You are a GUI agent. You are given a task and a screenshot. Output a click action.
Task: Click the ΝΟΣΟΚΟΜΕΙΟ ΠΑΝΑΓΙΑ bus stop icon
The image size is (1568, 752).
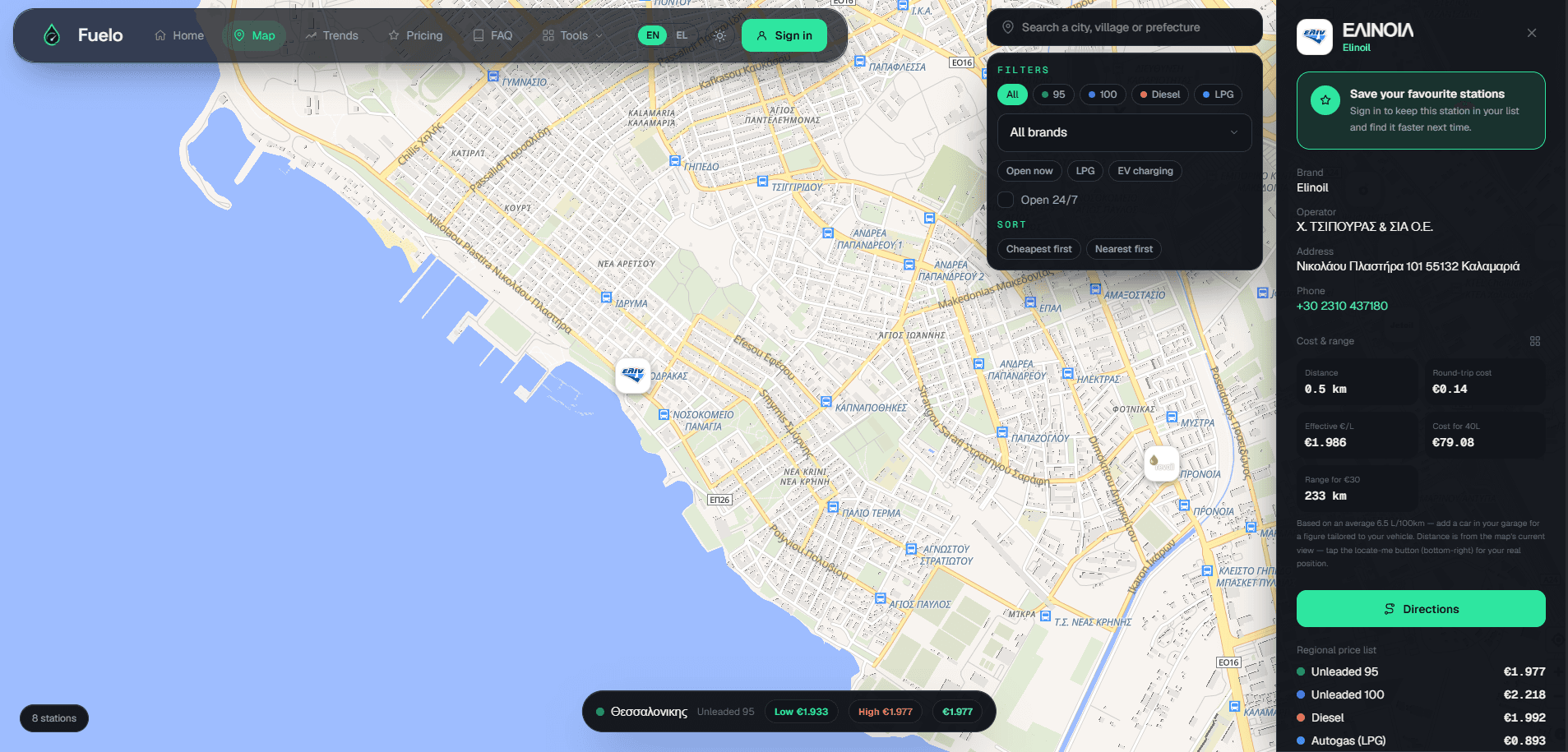pos(664,415)
